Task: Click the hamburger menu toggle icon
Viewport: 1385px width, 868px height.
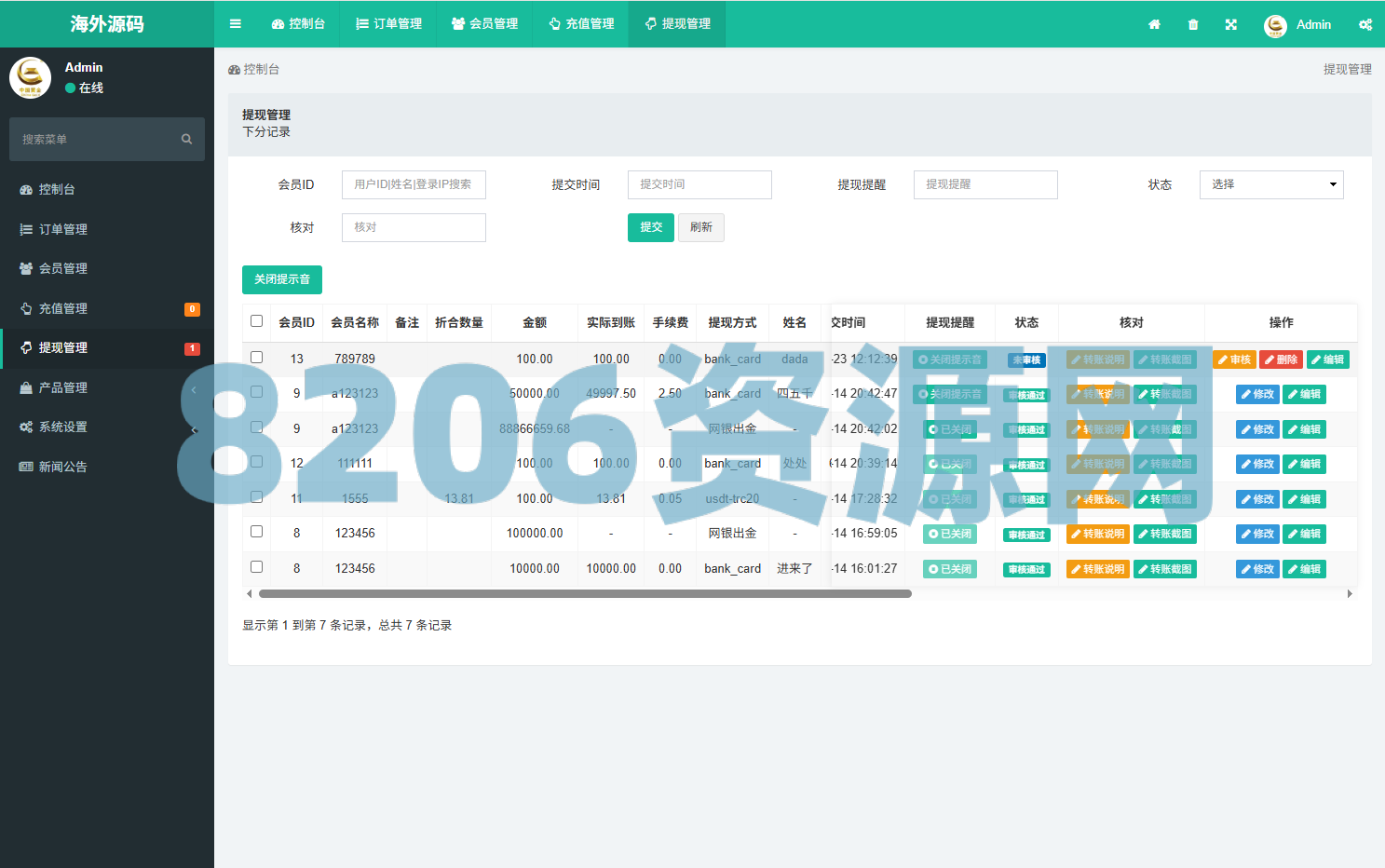Action: click(x=236, y=24)
